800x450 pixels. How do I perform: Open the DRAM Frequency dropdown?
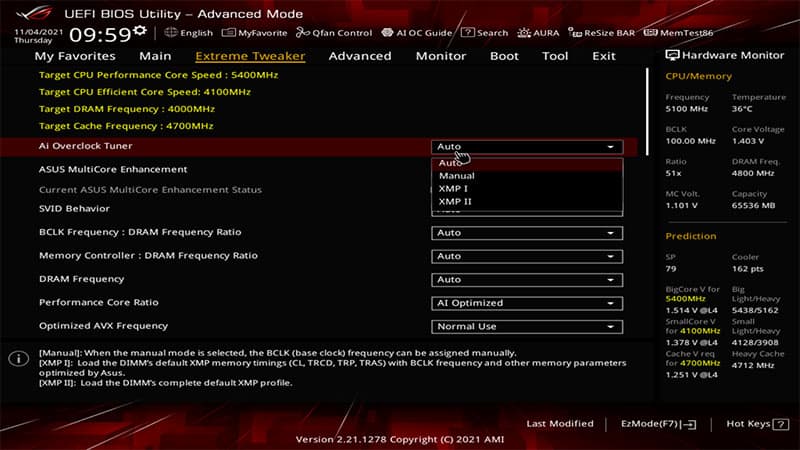(x=527, y=280)
